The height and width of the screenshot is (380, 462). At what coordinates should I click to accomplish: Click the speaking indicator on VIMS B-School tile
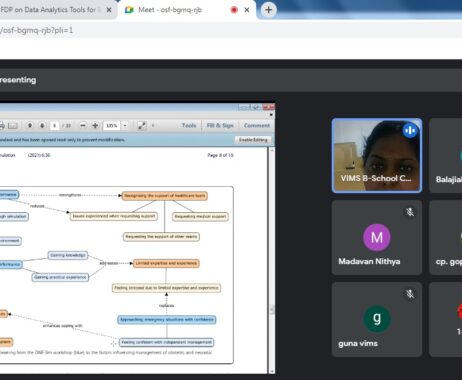click(410, 130)
